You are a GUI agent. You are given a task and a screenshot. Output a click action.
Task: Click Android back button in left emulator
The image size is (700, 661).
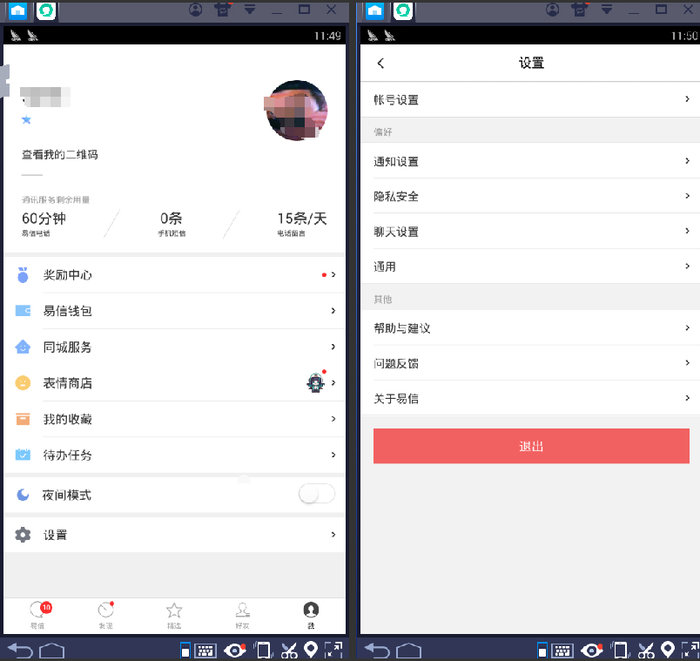20,650
